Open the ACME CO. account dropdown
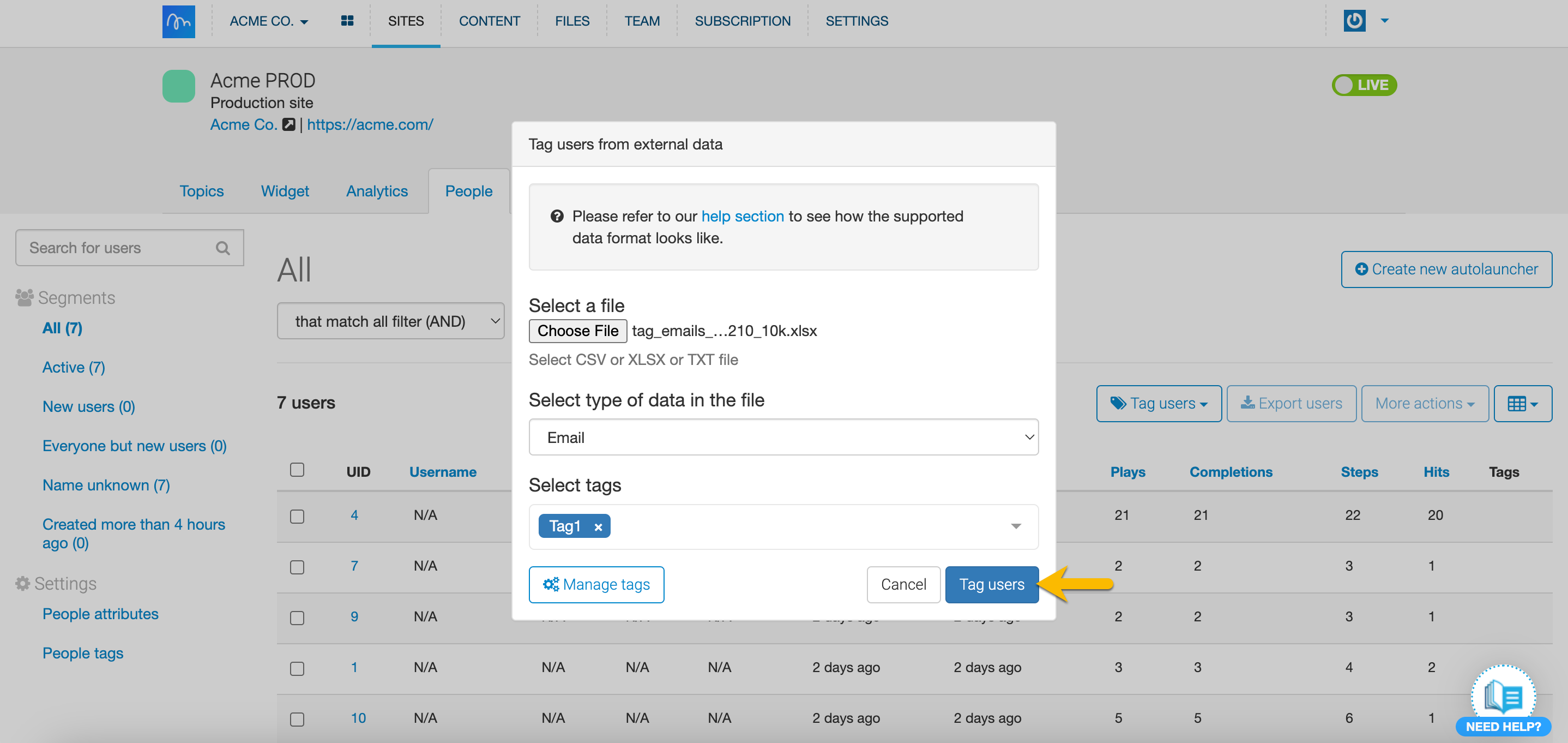The height and width of the screenshot is (743, 1568). [x=268, y=21]
